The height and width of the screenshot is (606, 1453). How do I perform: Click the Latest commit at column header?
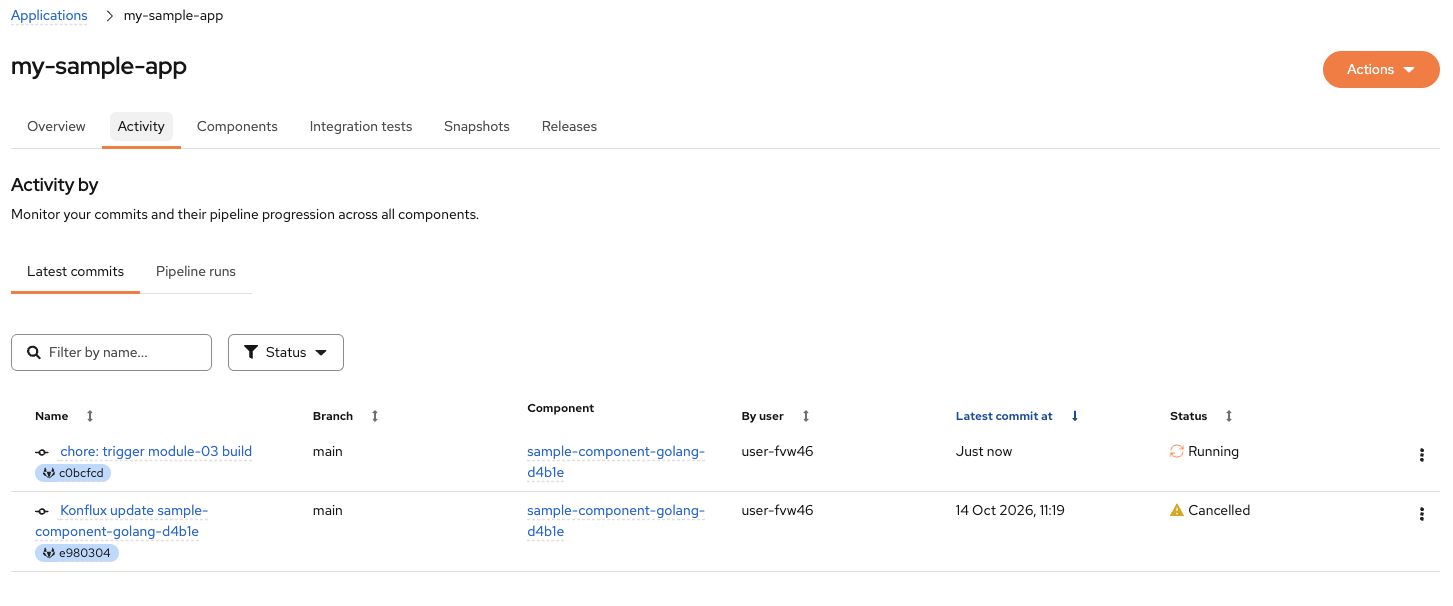(x=1004, y=416)
